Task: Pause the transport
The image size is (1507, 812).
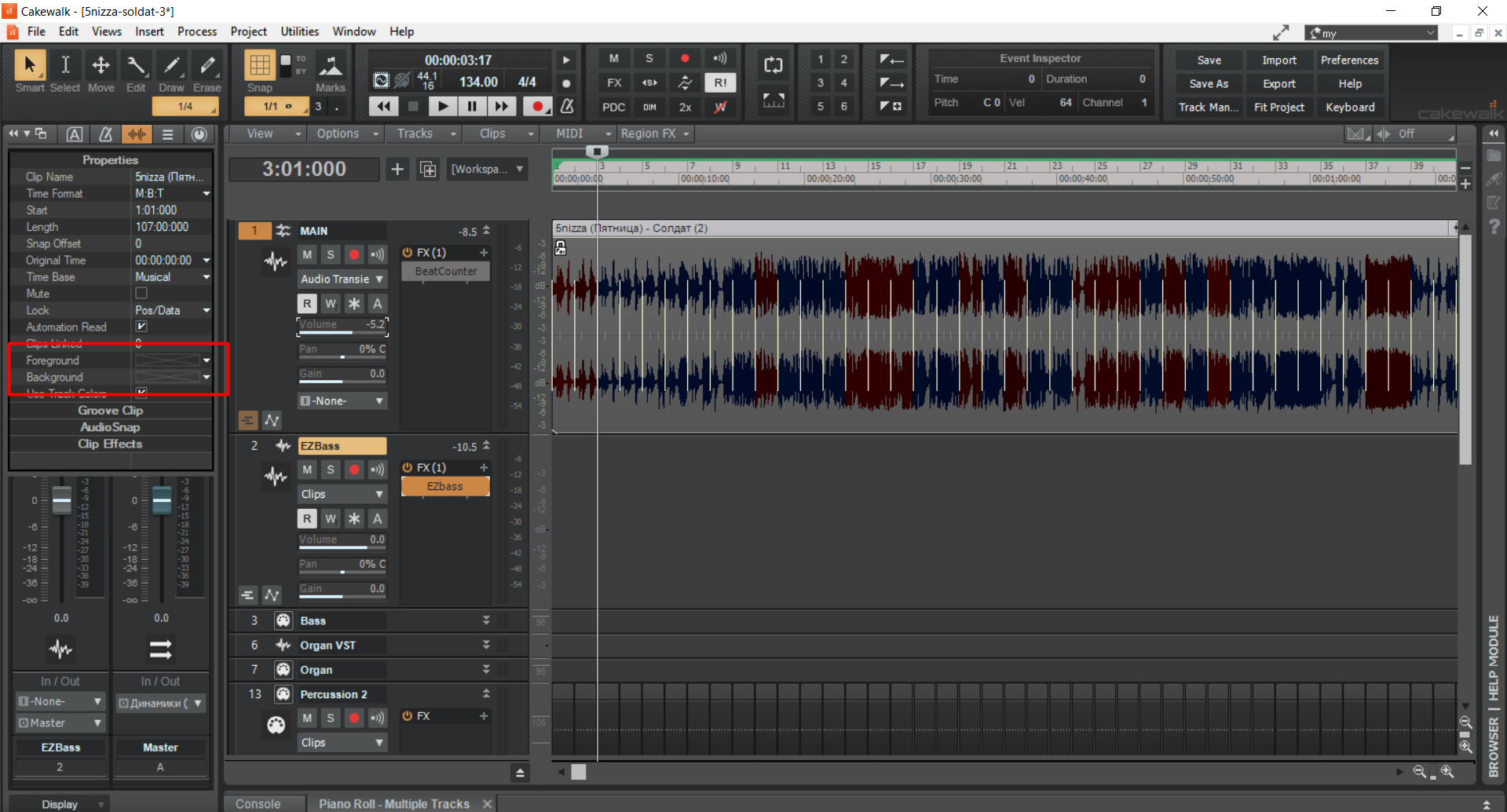Action: pyautogui.click(x=471, y=106)
